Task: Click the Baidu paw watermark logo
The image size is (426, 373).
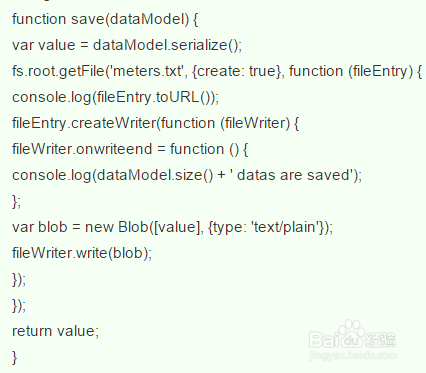Action: 353,335
